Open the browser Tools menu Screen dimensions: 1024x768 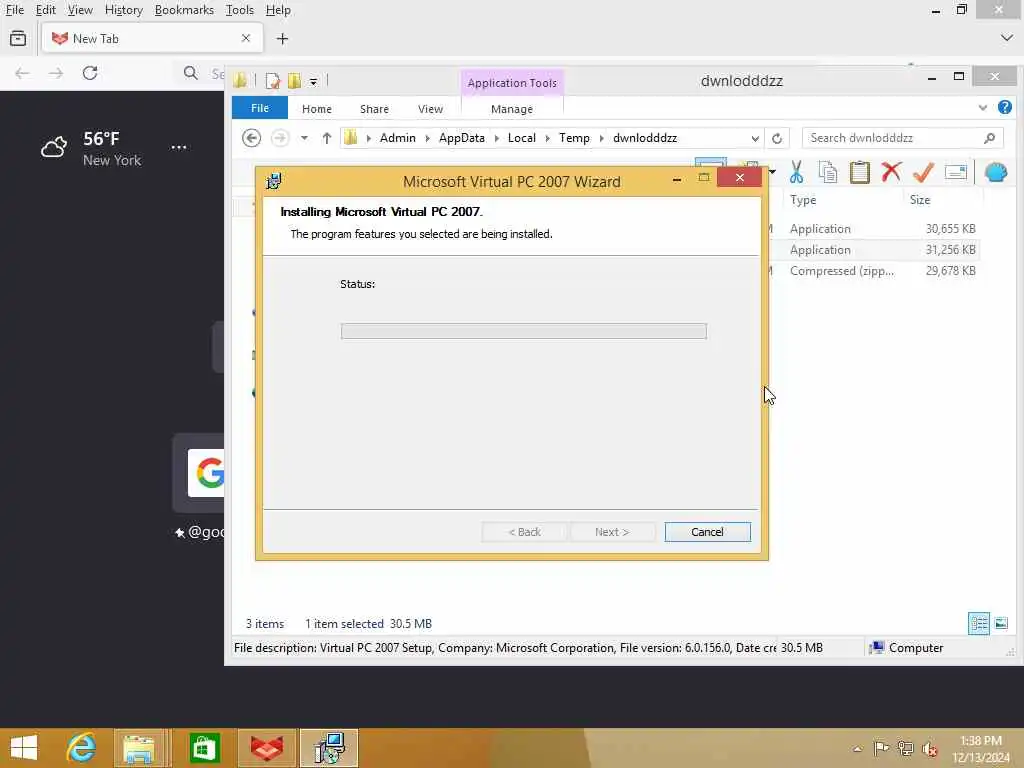pos(240,10)
